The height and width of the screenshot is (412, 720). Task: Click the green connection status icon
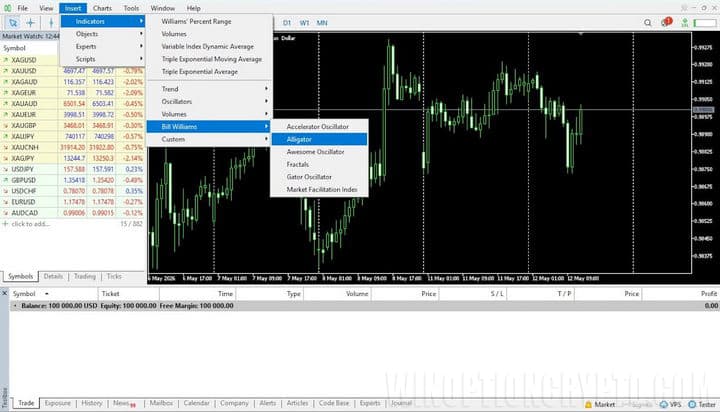(x=685, y=23)
